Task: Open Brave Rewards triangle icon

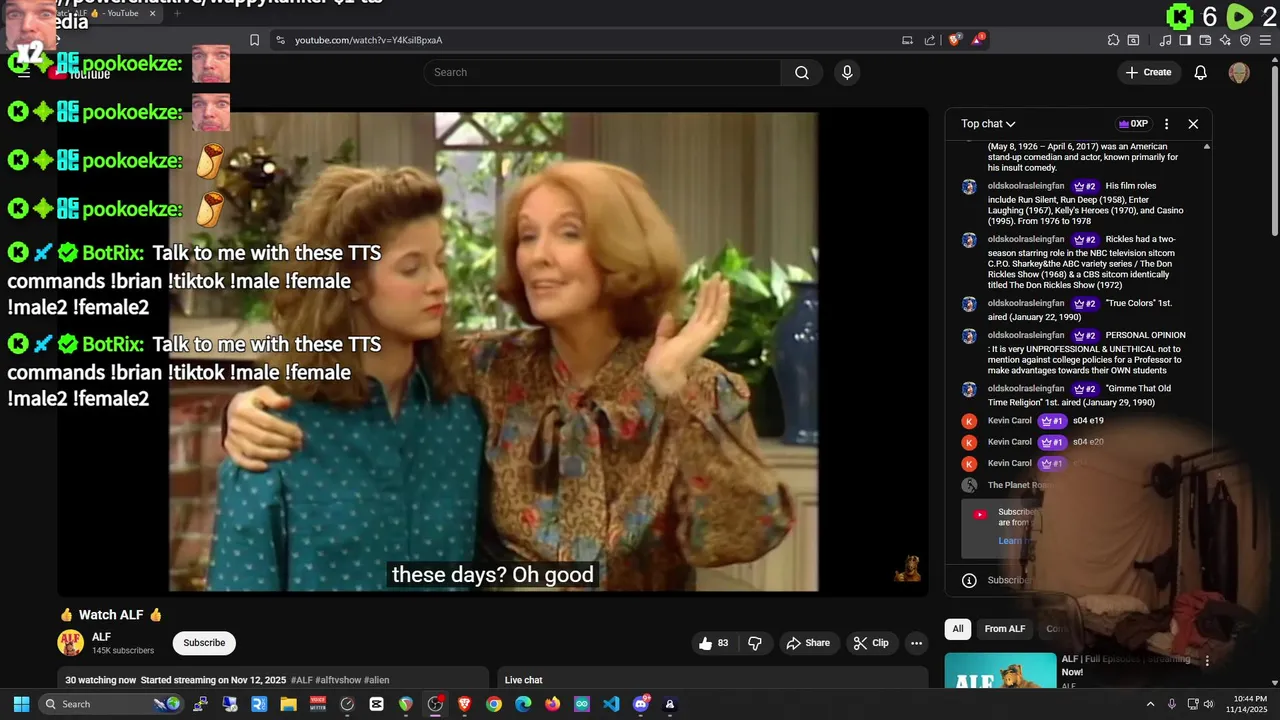Action: pos(978,40)
